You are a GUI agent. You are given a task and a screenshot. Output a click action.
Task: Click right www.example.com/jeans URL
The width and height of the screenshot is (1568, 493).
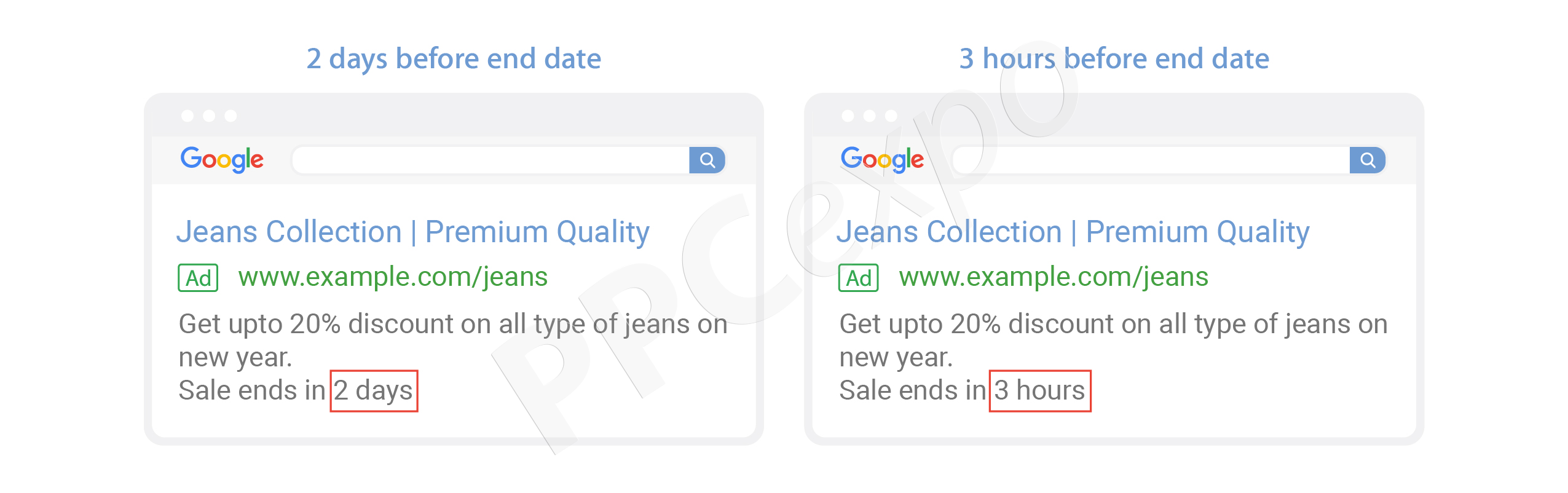(1054, 277)
